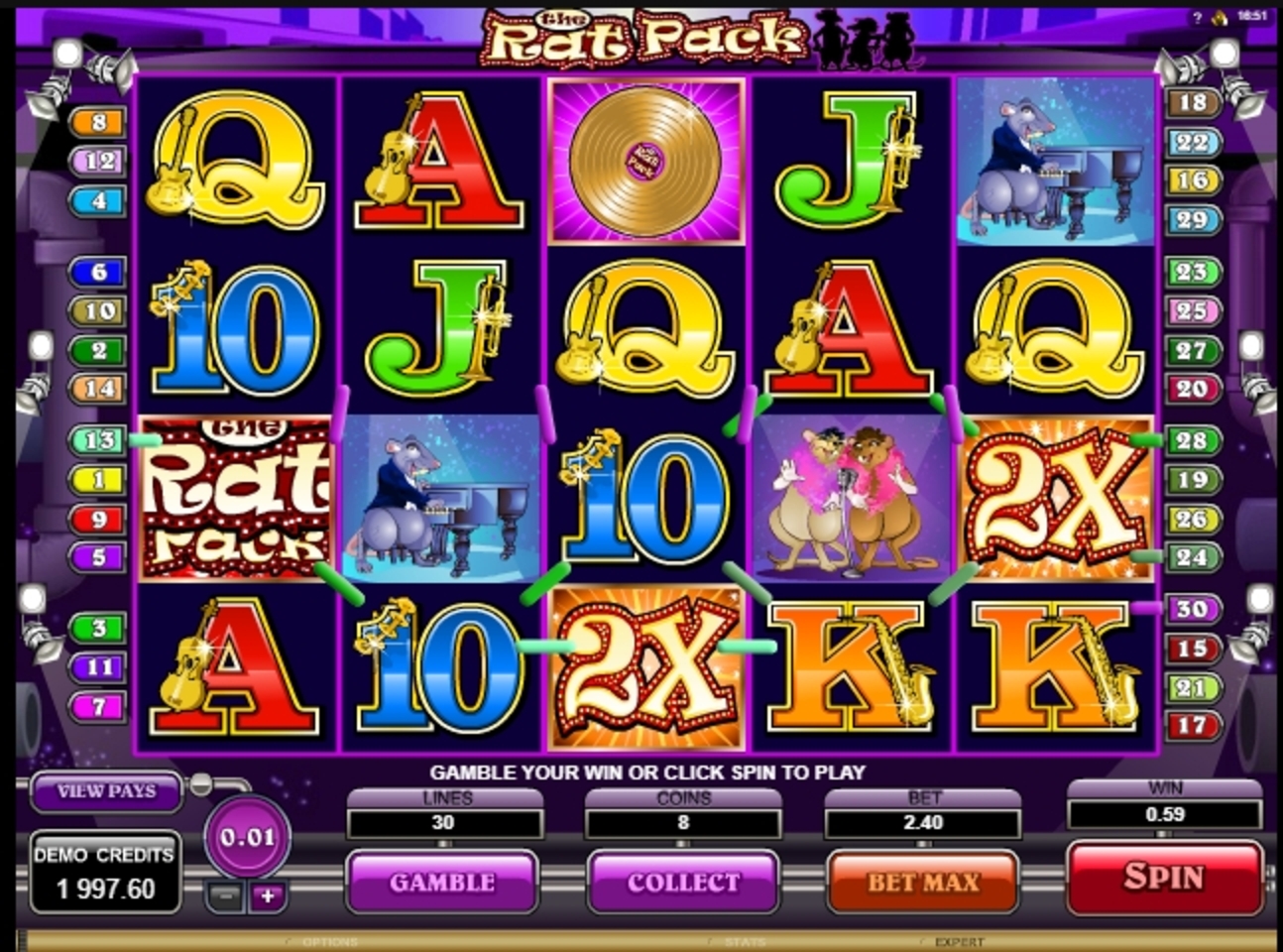This screenshot has width=1283, height=952.
Task: Click the Bet Max button
Action: point(923,882)
